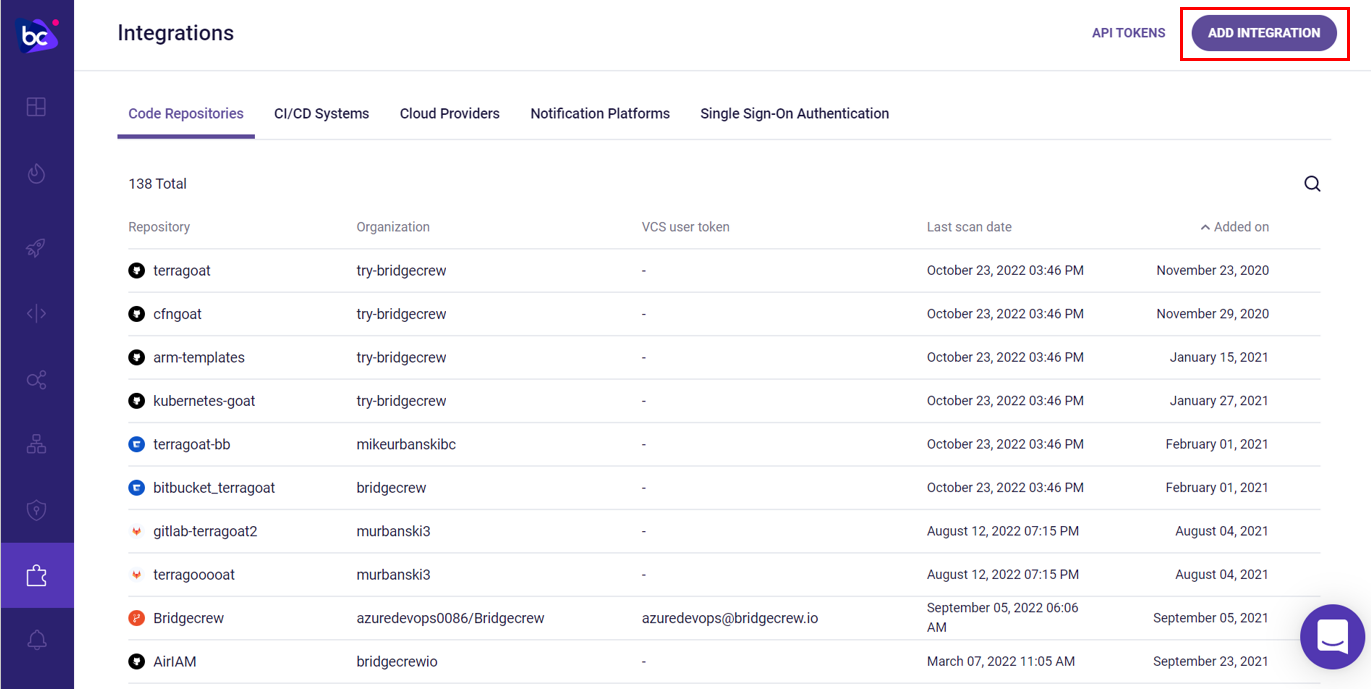Select the cfngoat repository name

[177, 314]
